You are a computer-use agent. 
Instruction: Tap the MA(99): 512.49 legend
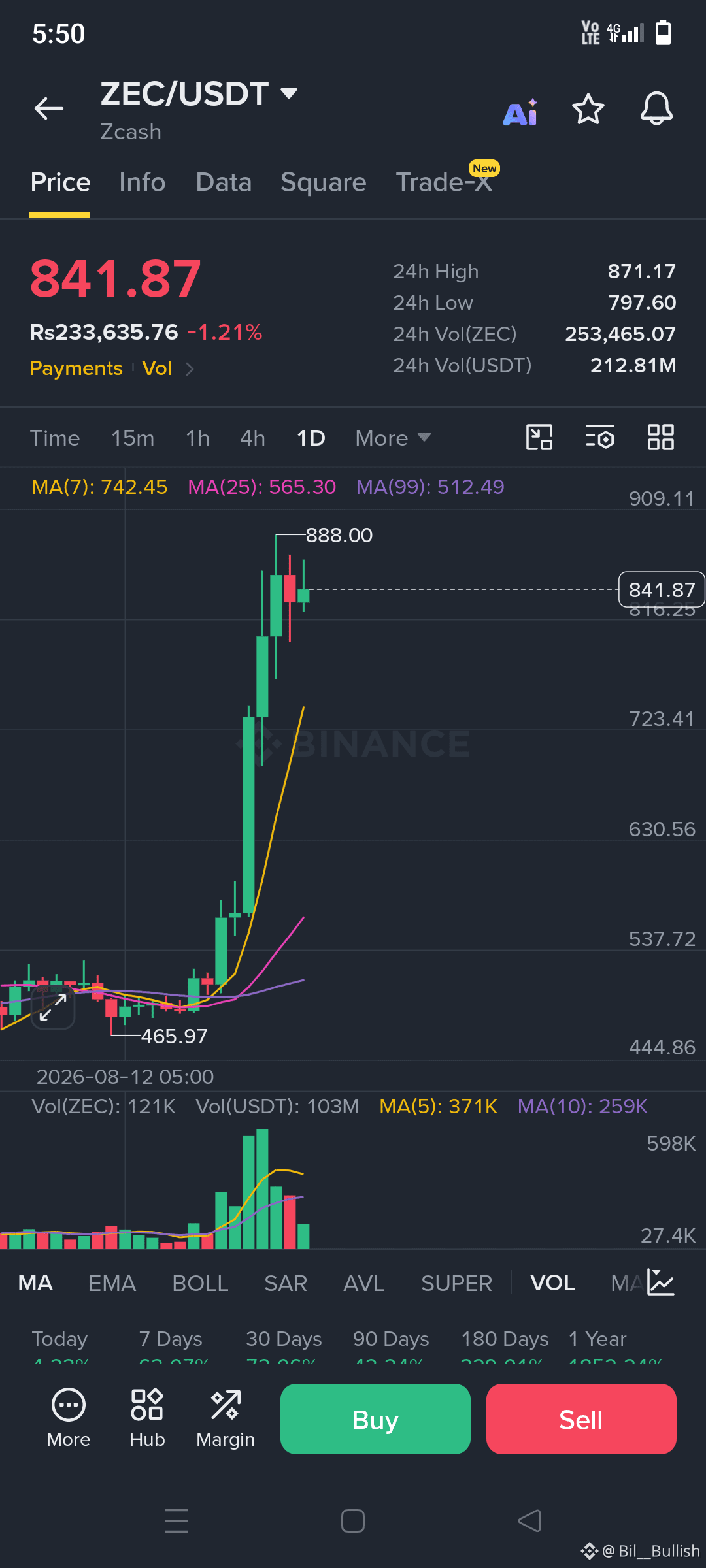coord(430,487)
